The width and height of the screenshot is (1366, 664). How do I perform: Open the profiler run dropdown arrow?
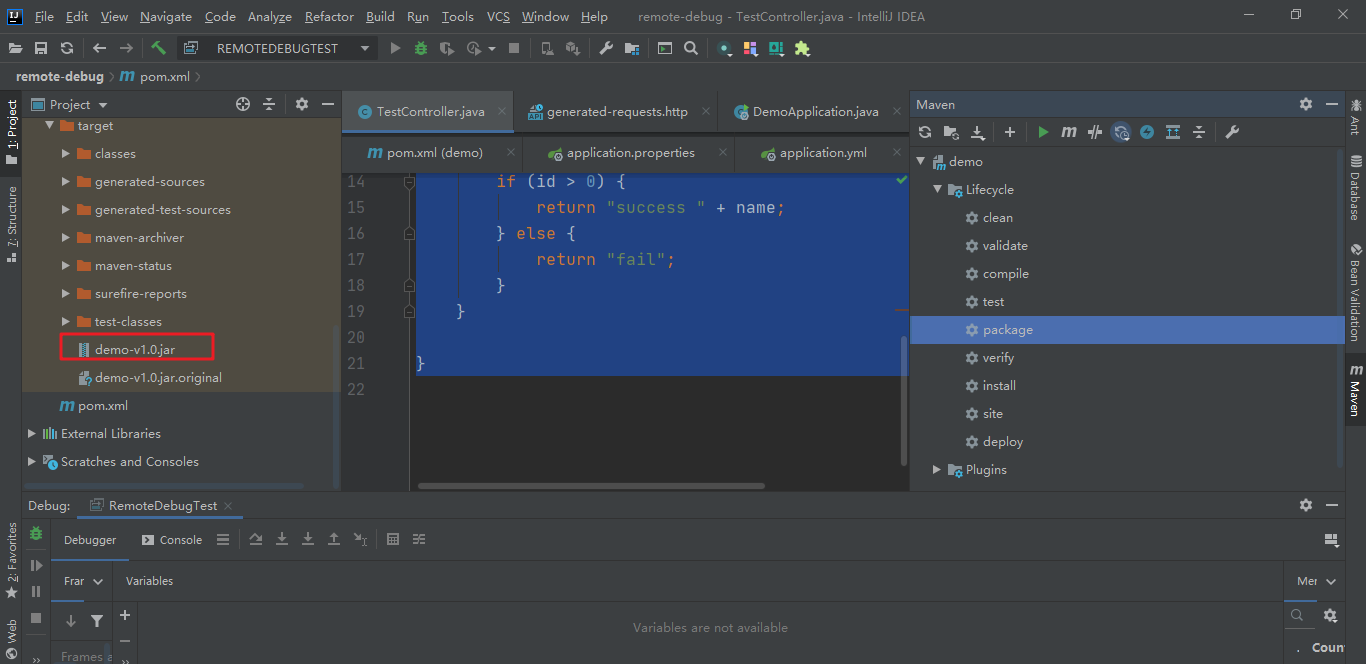[492, 49]
